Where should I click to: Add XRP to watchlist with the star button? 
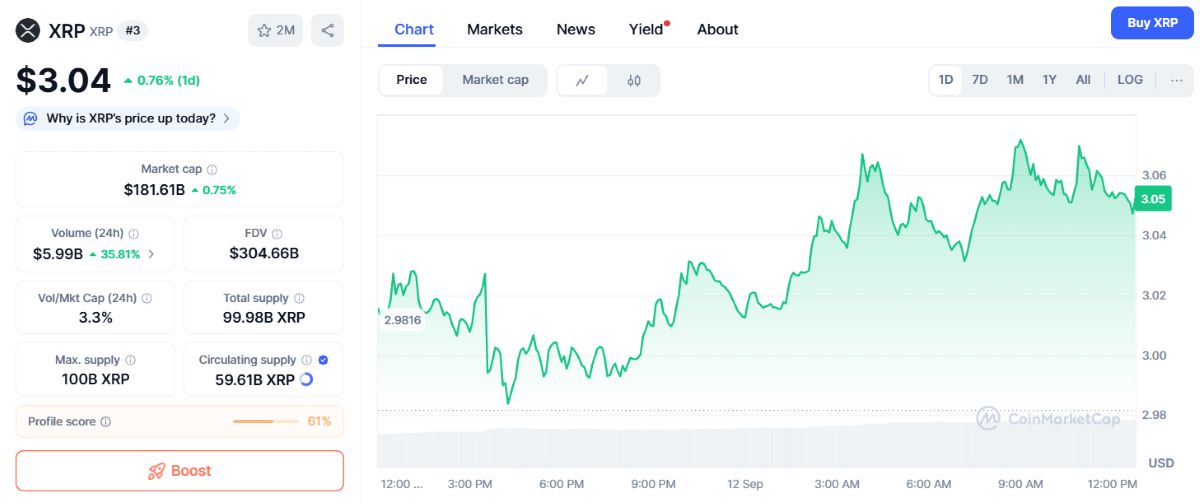[276, 30]
